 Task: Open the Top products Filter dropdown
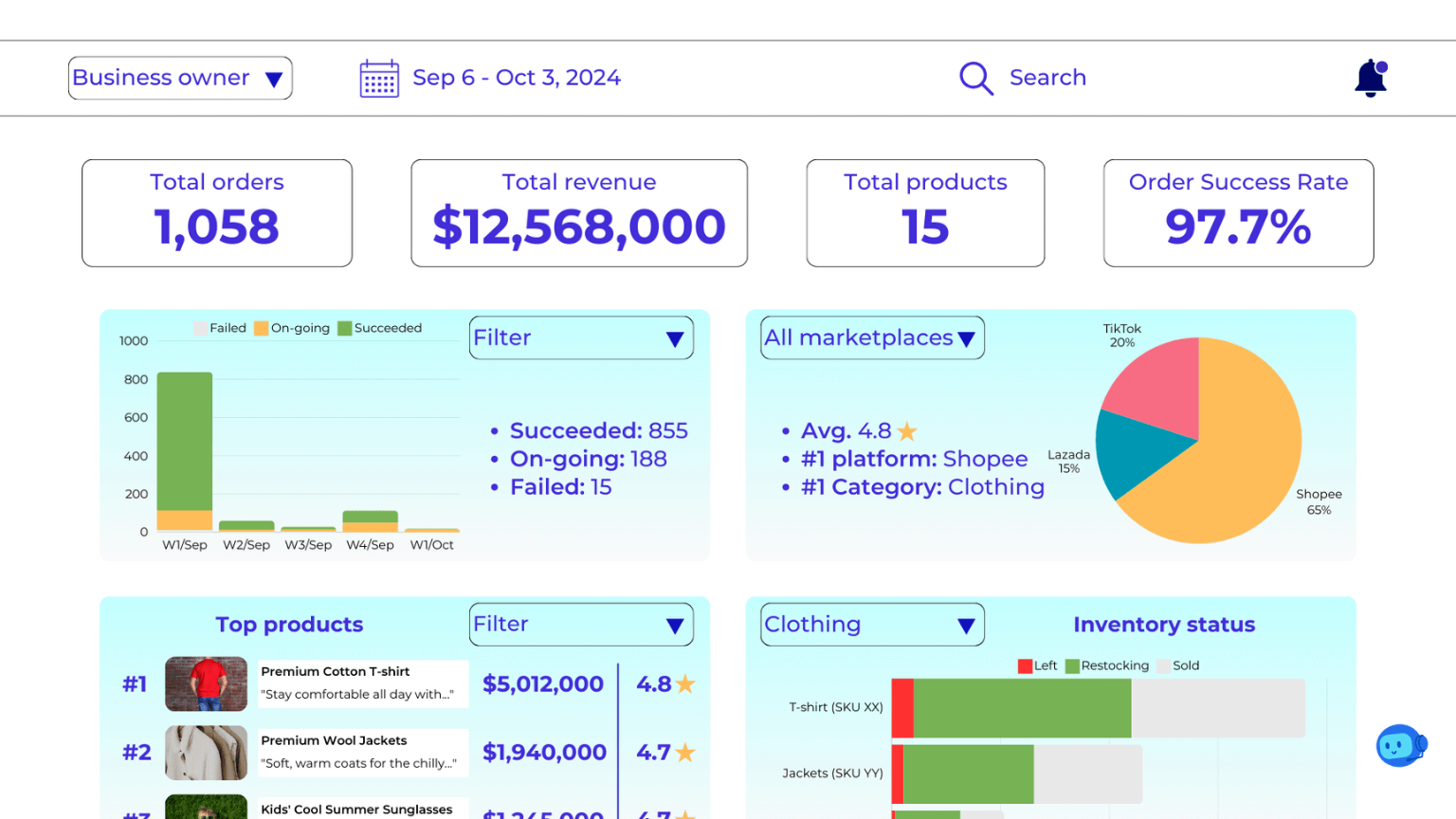(x=581, y=625)
